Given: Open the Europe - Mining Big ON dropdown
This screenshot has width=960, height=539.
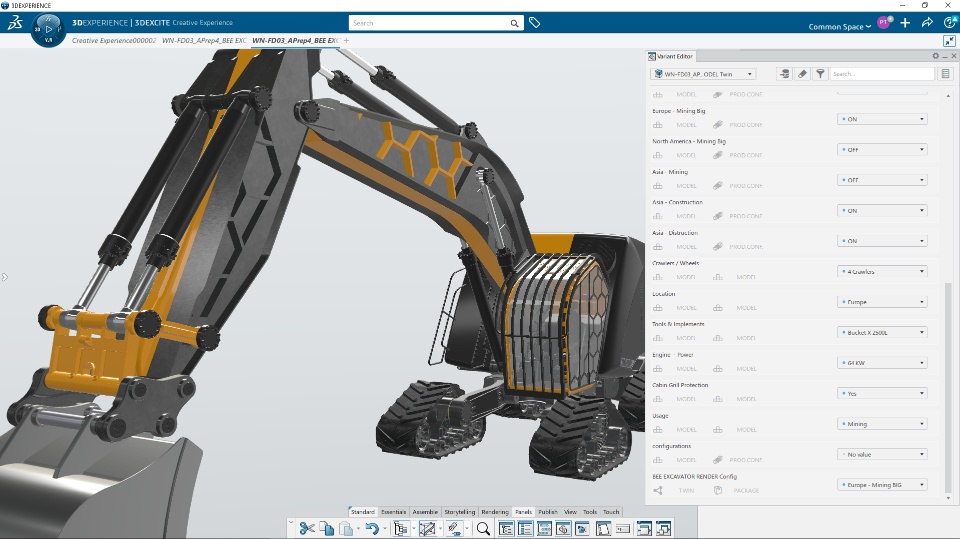Looking at the screenshot, I should (x=882, y=119).
